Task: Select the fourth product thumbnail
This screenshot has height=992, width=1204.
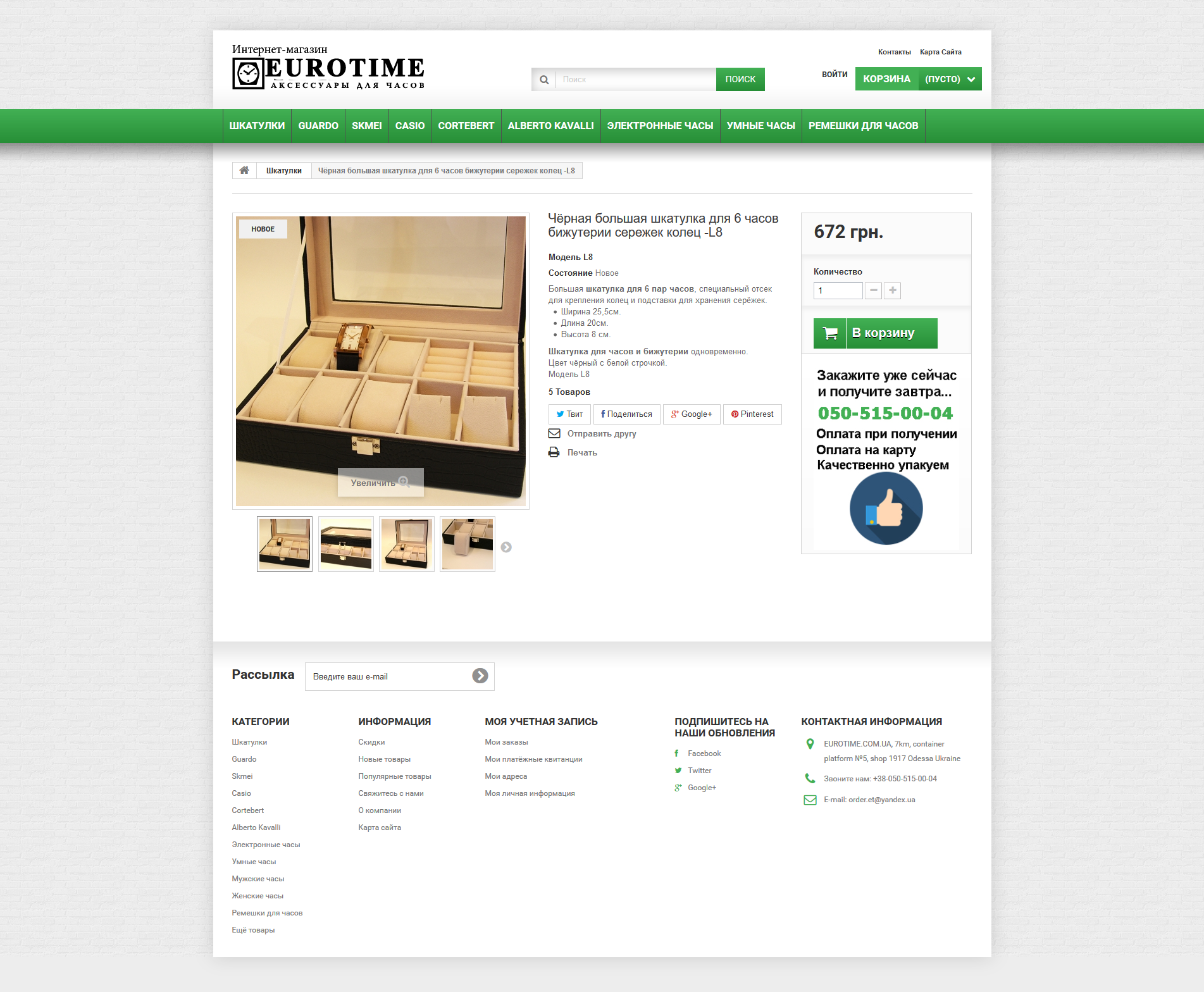Action: (x=468, y=544)
